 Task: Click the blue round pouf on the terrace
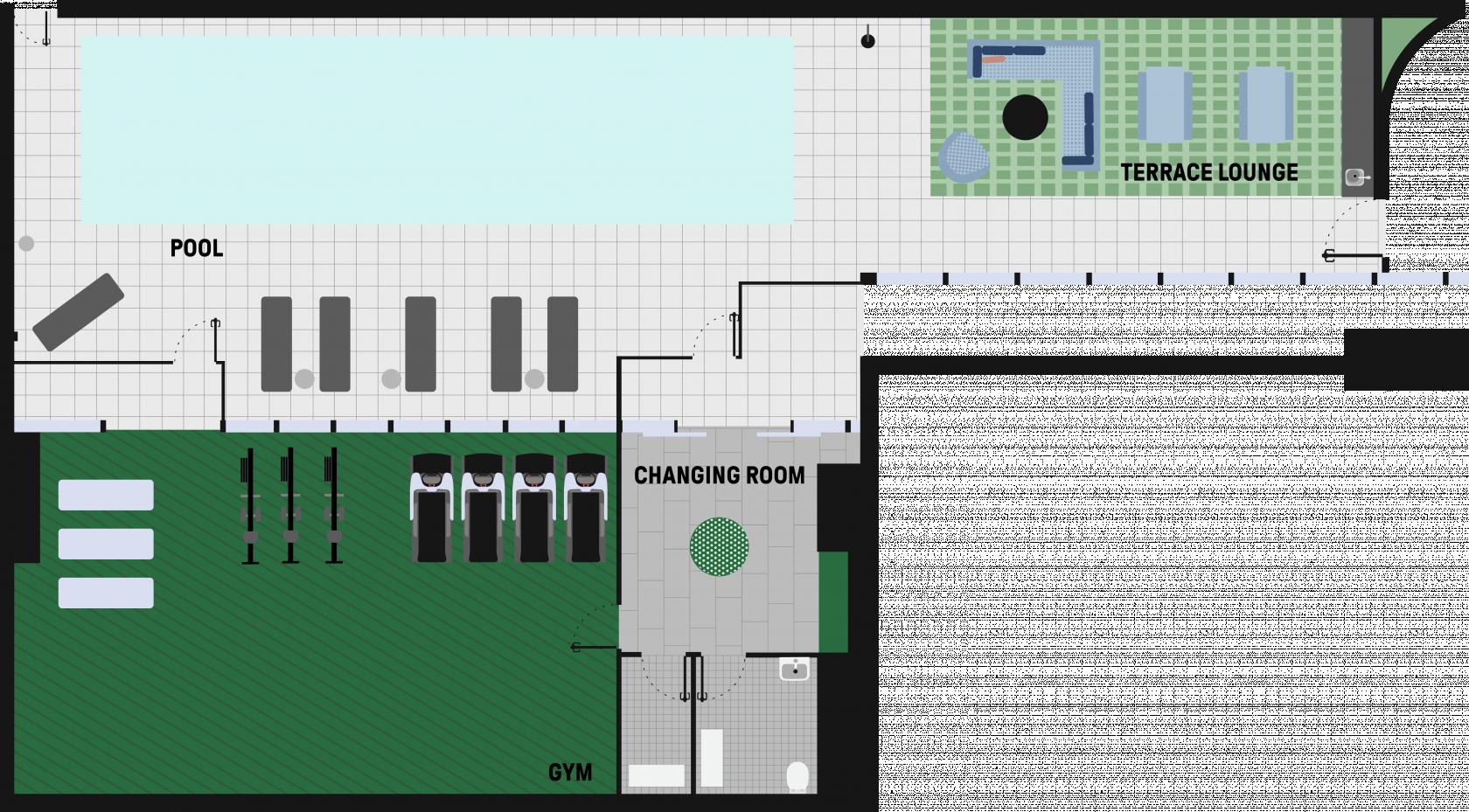[x=964, y=157]
